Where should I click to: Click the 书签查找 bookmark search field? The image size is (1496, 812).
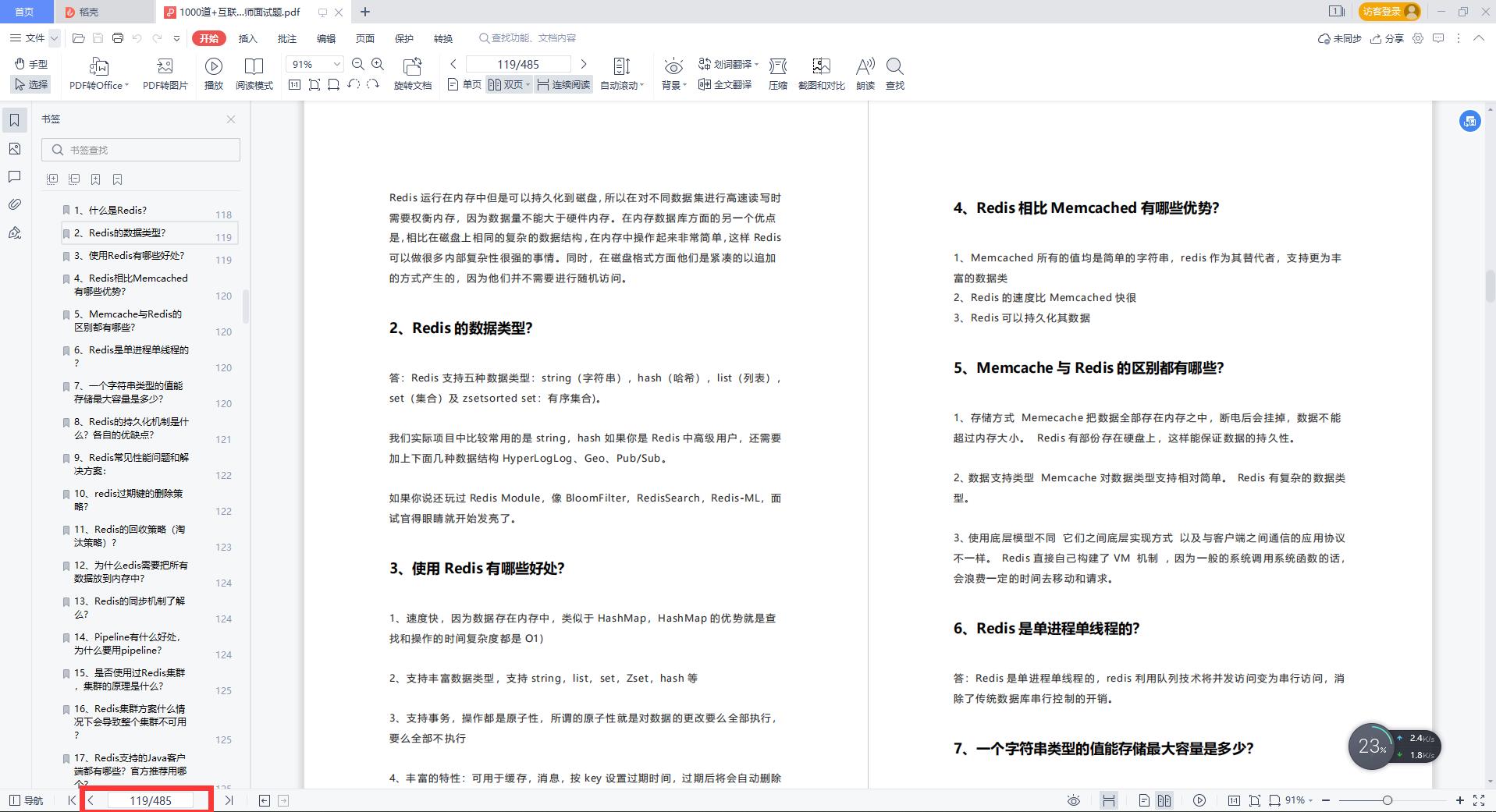[141, 150]
